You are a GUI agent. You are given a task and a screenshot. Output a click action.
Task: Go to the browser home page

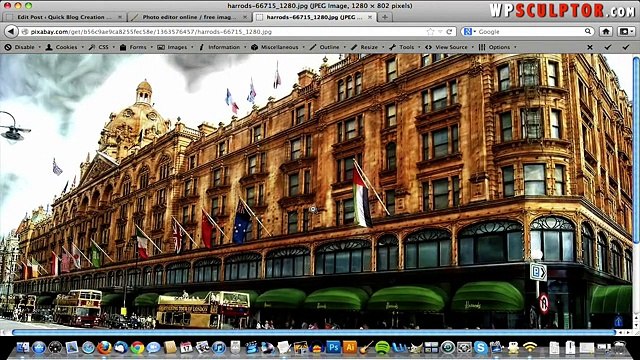coord(606,31)
